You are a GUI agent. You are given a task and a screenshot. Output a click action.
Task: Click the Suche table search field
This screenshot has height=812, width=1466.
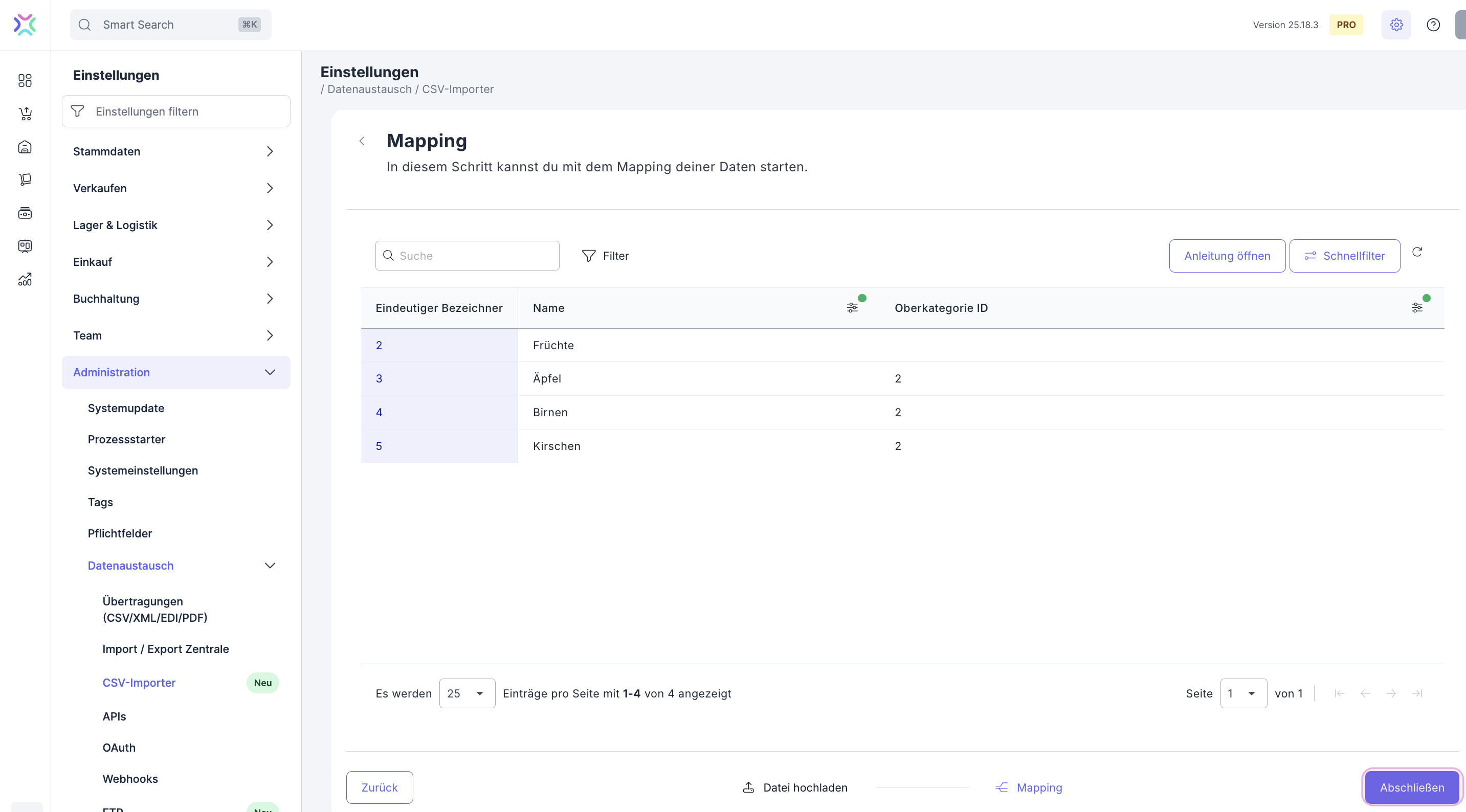coord(467,256)
